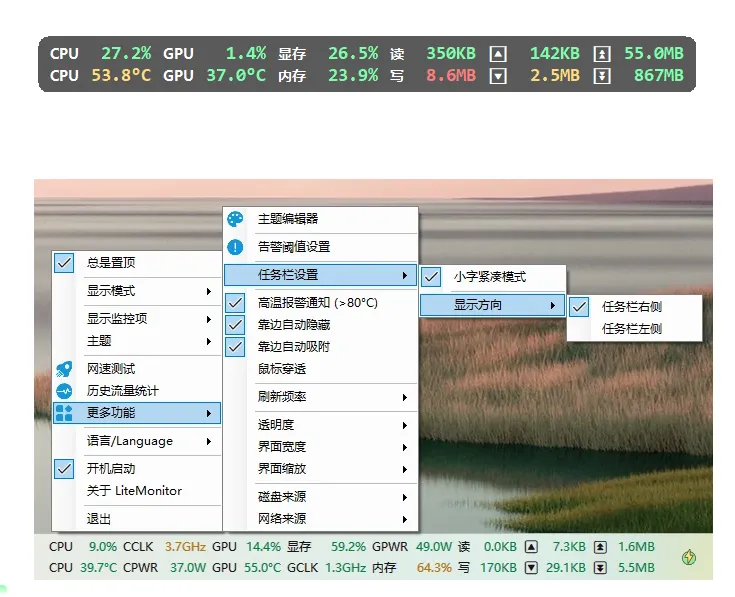The width and height of the screenshot is (735, 597).
Task: Open 告警阈值设置 menu item
Action: [321, 247]
